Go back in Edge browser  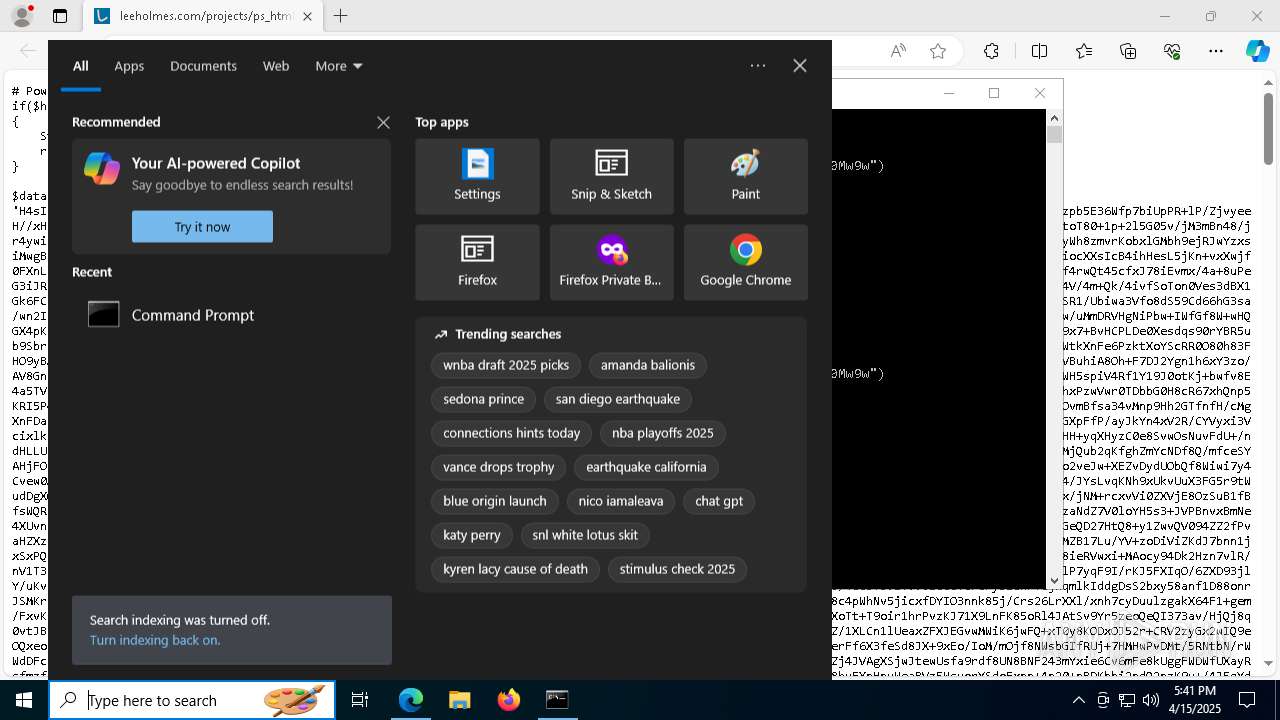(28, 51)
